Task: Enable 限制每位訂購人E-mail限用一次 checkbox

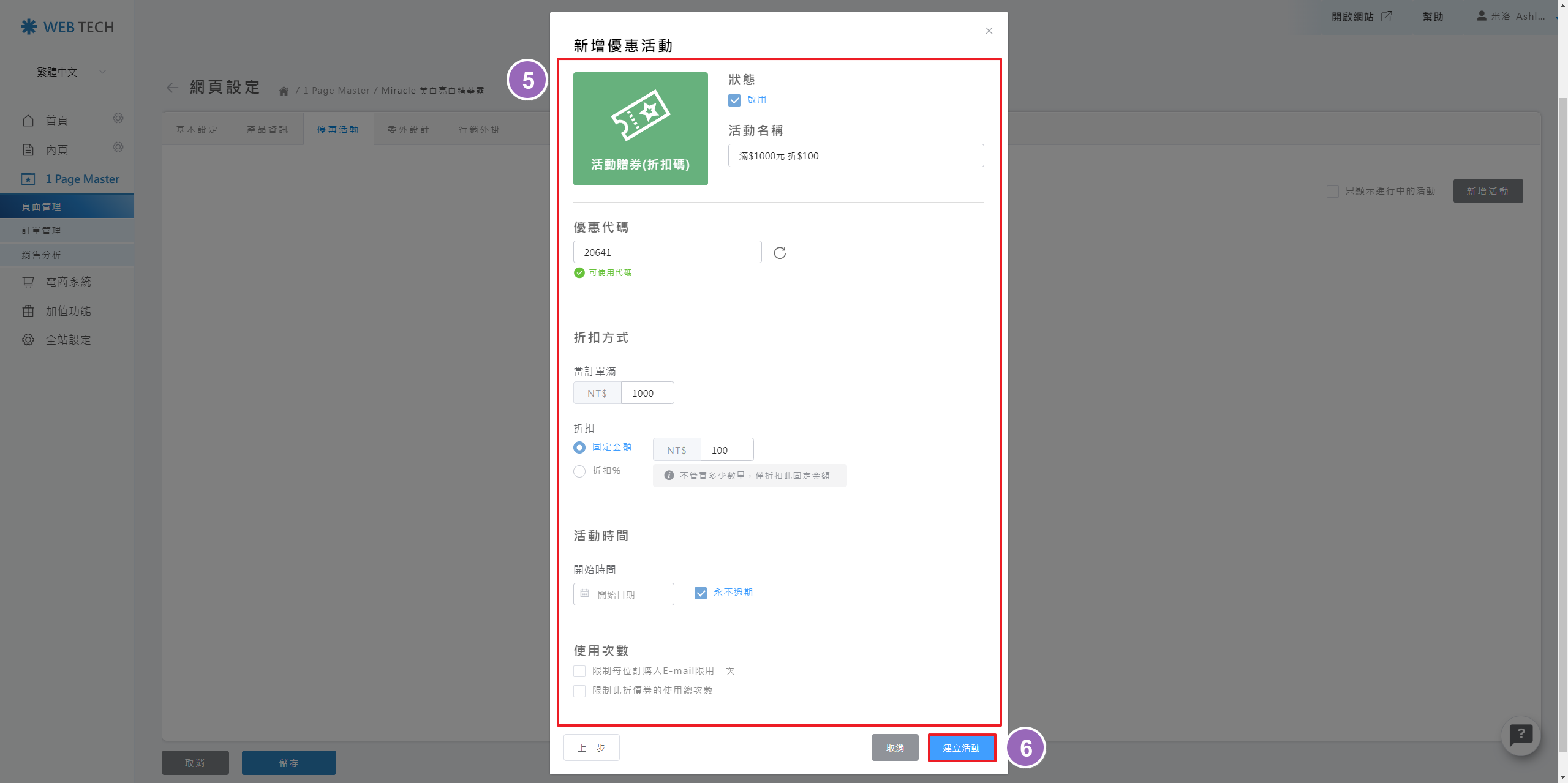Action: click(x=579, y=671)
